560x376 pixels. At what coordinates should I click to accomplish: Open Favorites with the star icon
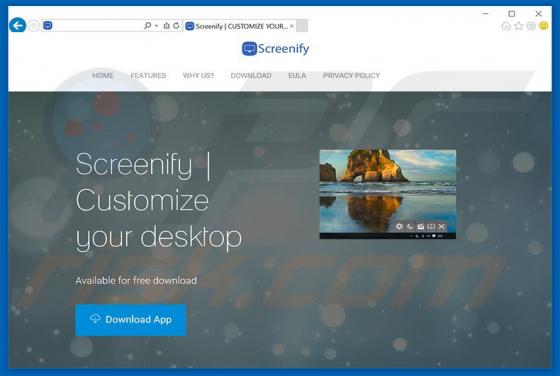pos(519,26)
